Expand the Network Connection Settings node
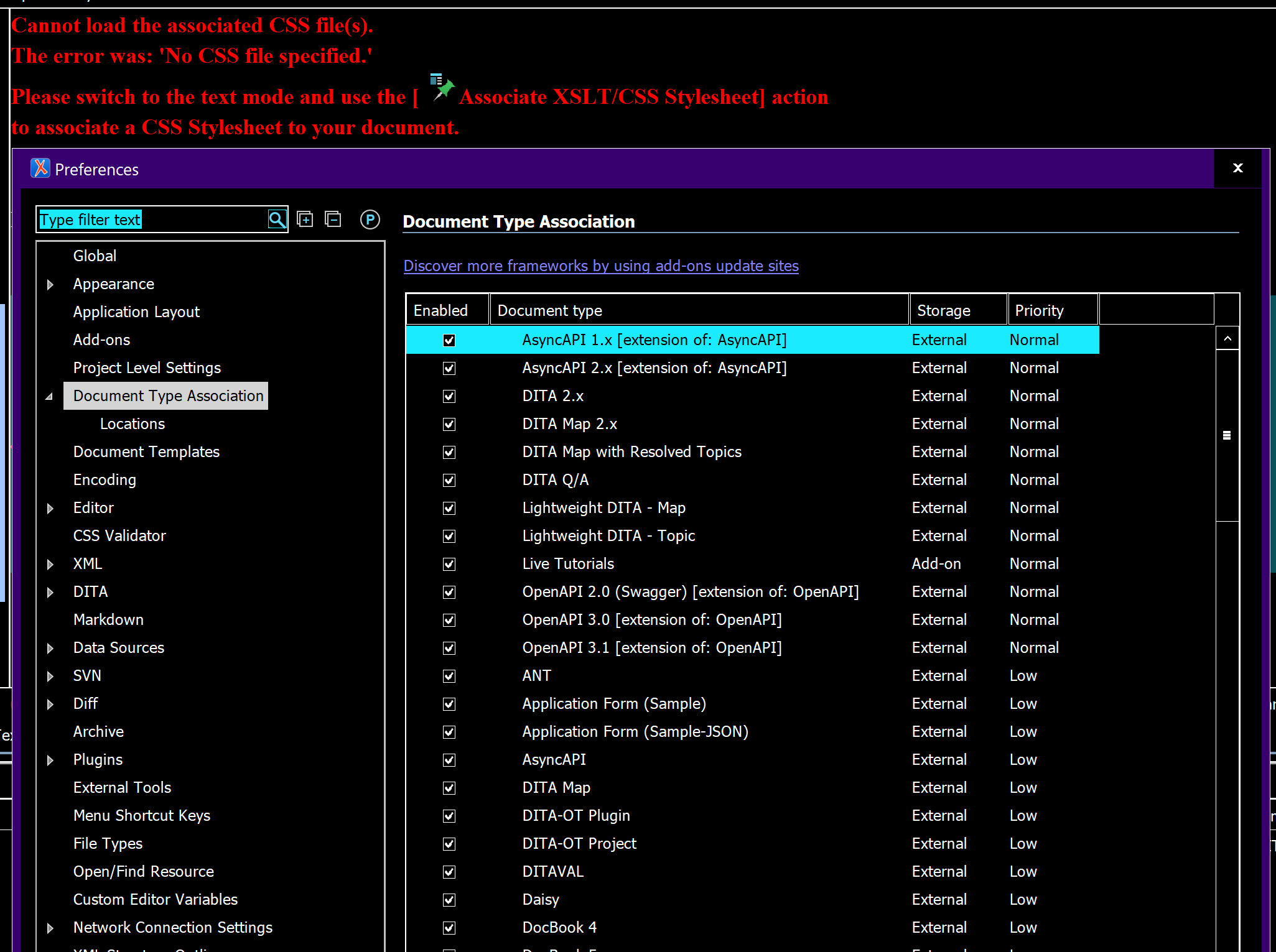 pos(50,928)
